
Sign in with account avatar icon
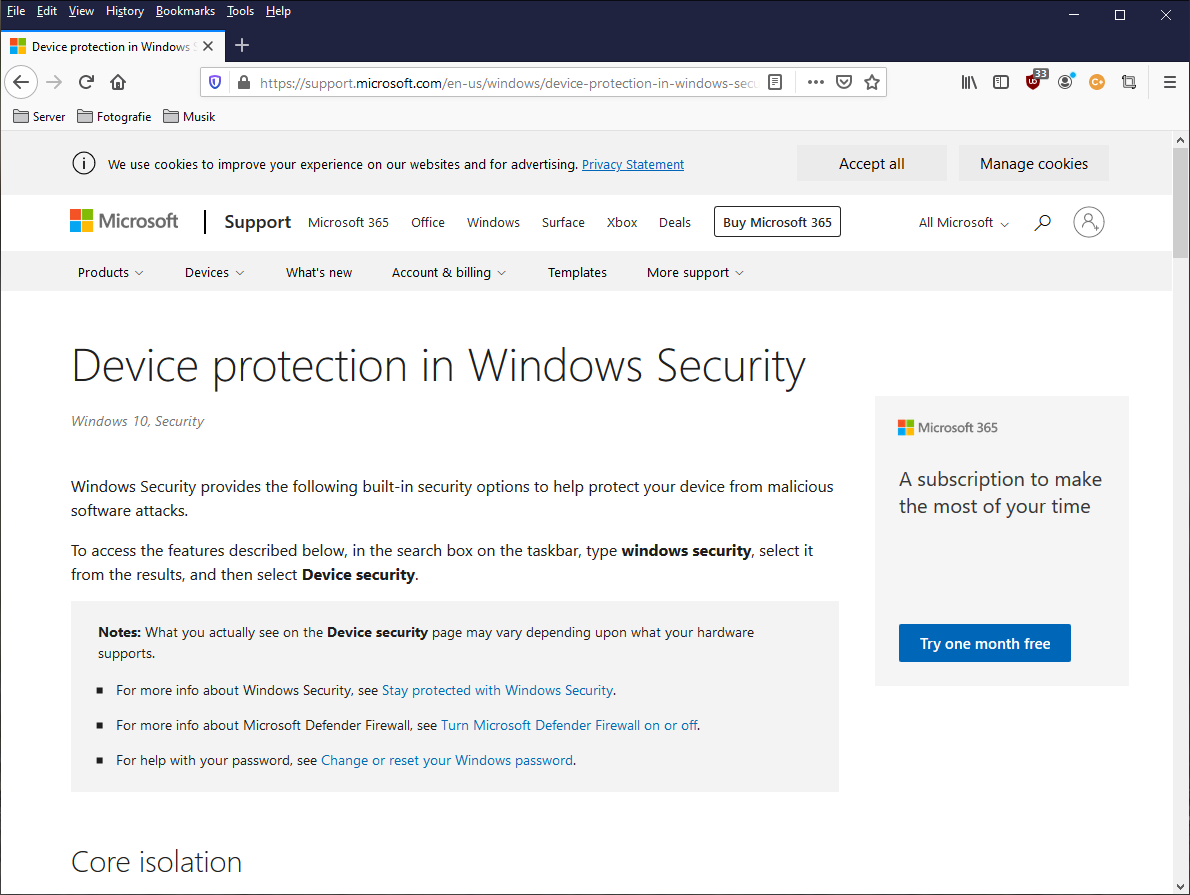(1088, 222)
